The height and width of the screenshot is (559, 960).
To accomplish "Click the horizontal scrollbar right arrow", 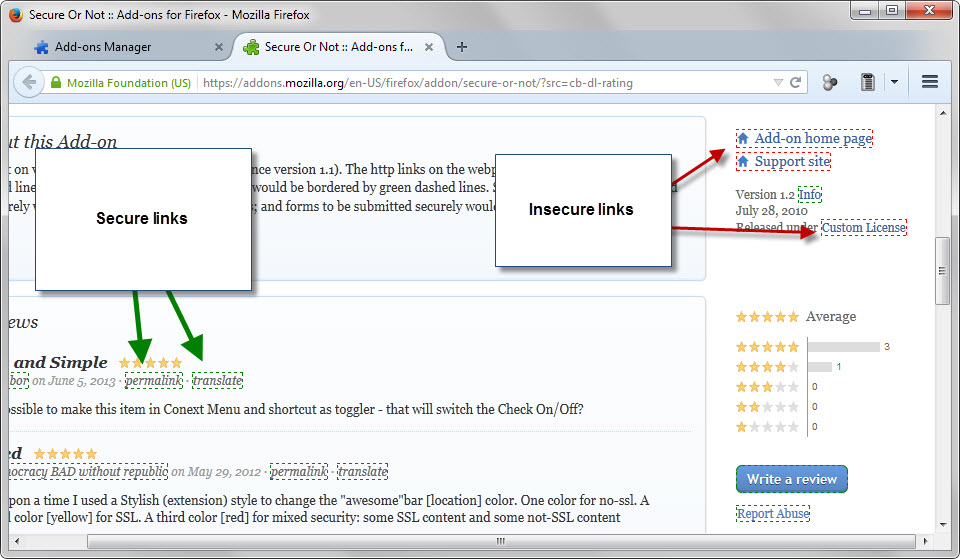I will click(925, 541).
